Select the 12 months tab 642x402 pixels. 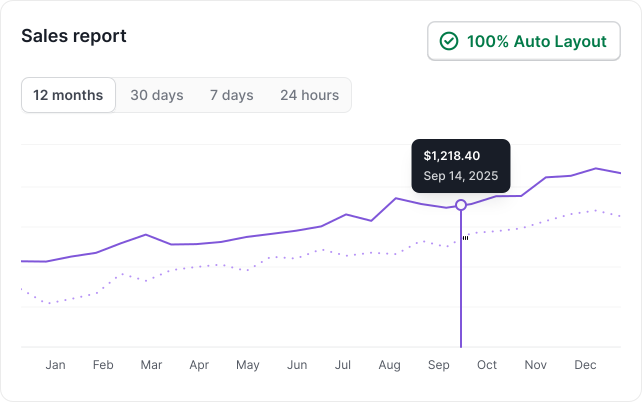(68, 95)
